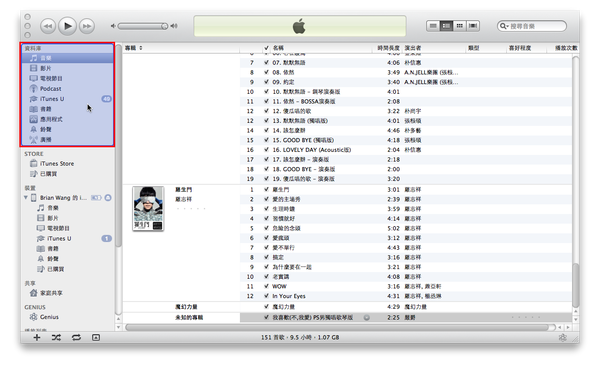Switch to Cover Flow view

coord(473,26)
